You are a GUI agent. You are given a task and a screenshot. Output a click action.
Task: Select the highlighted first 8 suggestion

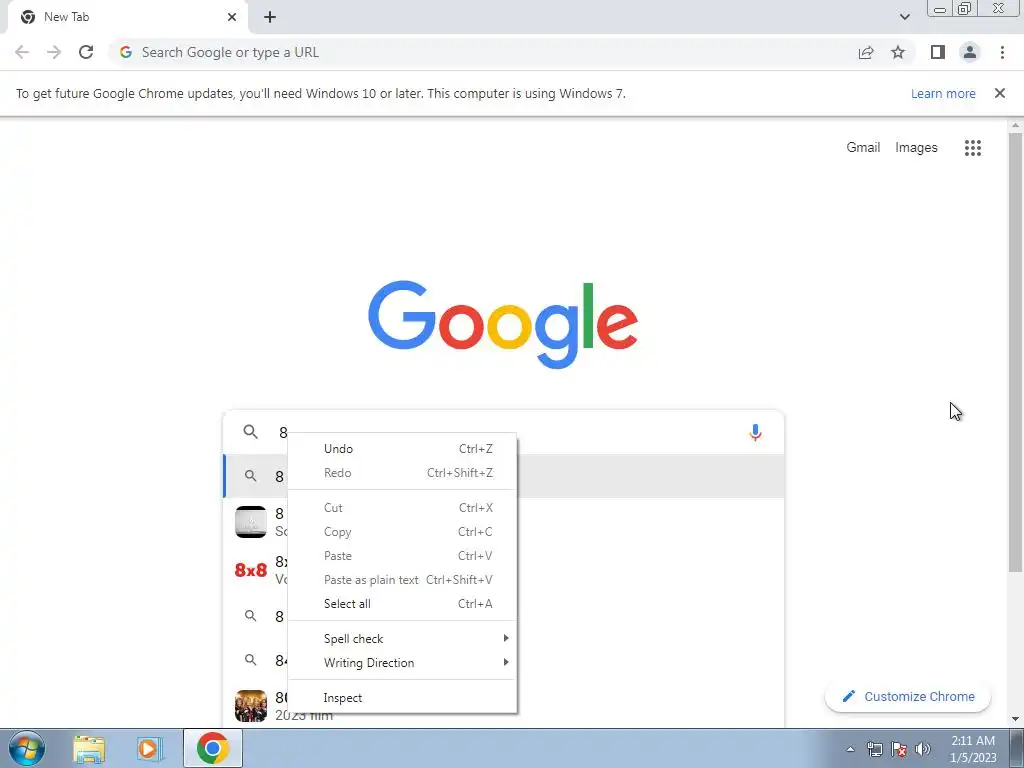(x=504, y=476)
